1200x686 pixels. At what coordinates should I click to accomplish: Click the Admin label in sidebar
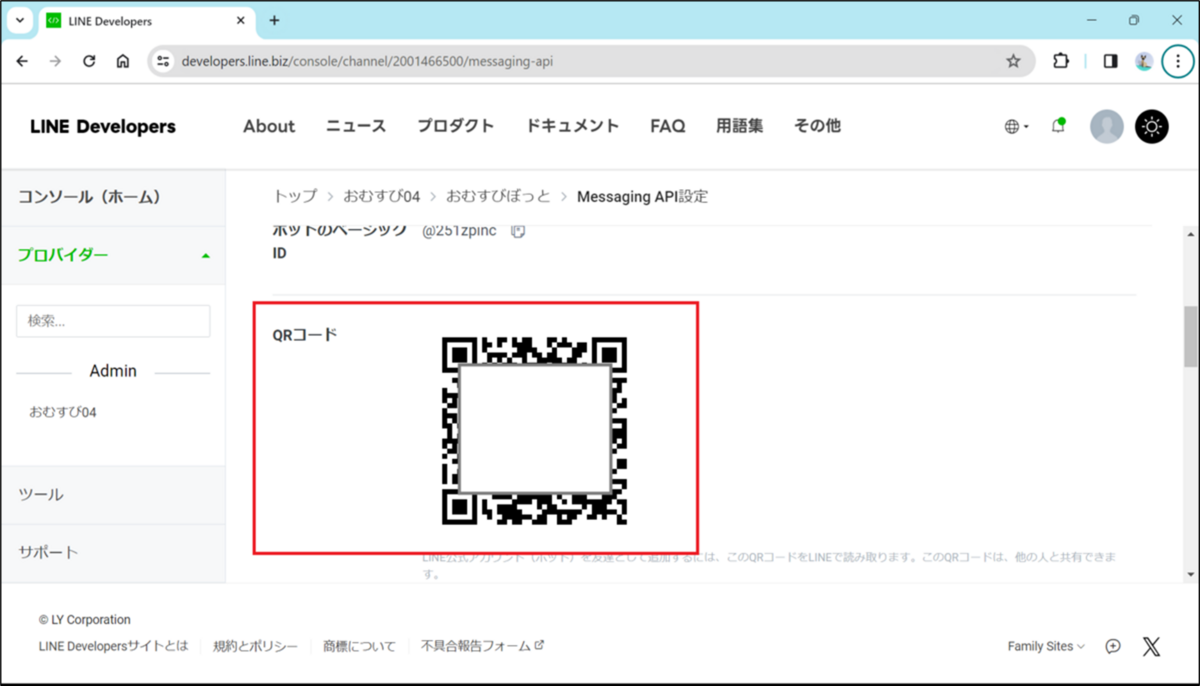113,371
